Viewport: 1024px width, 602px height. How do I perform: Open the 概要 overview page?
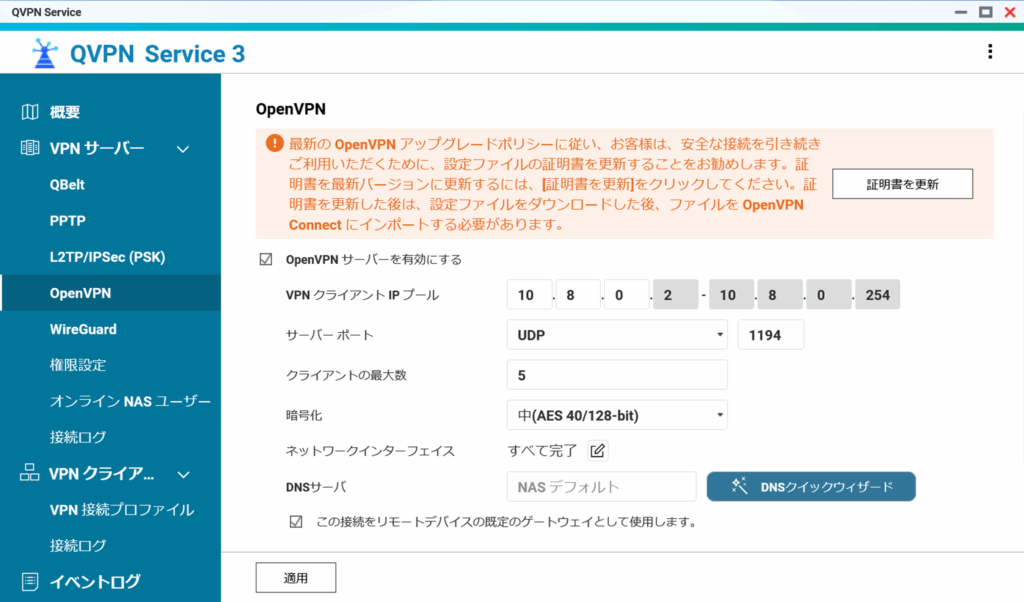(x=65, y=112)
